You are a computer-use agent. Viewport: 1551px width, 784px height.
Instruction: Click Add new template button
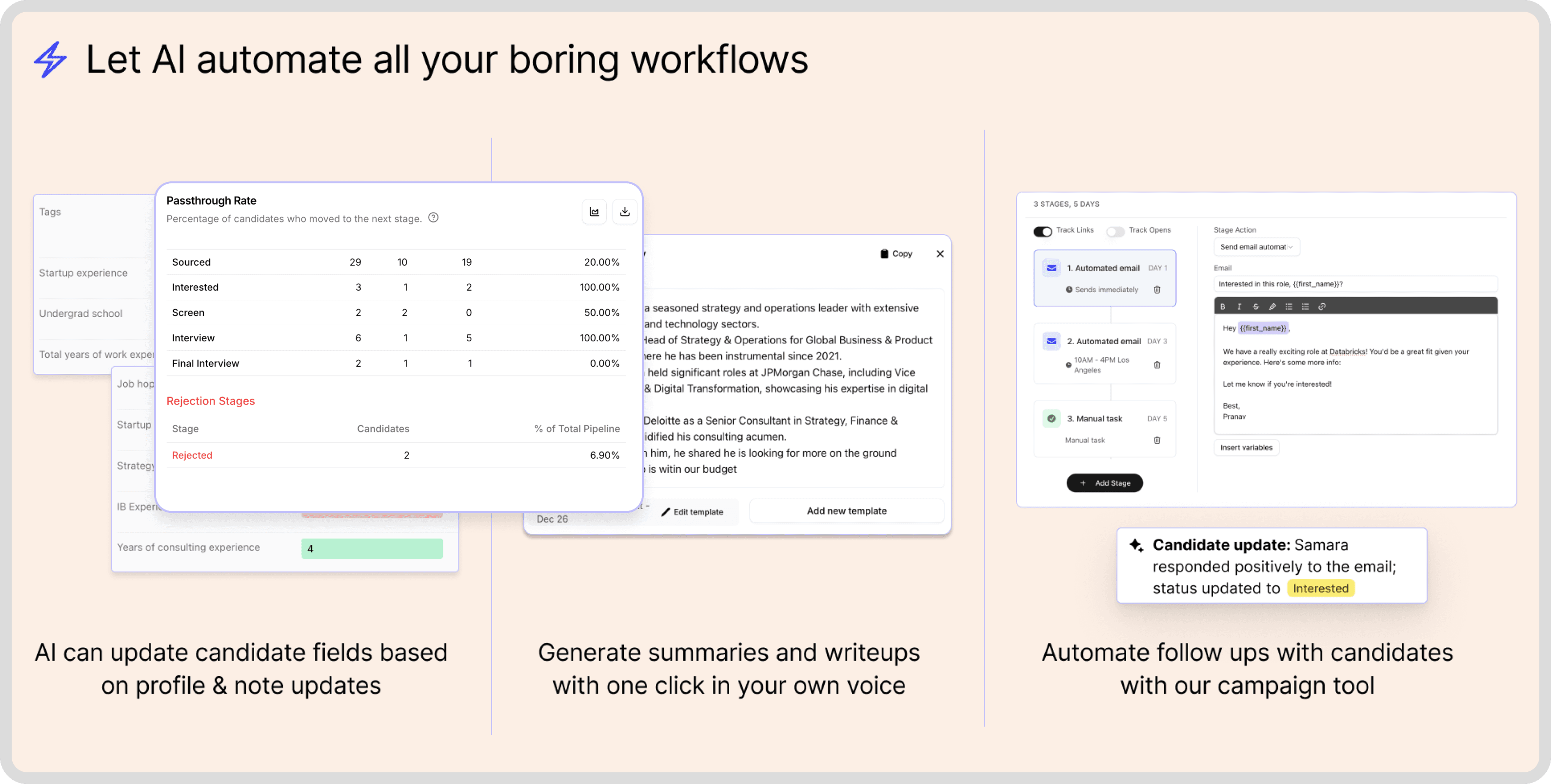(x=847, y=511)
